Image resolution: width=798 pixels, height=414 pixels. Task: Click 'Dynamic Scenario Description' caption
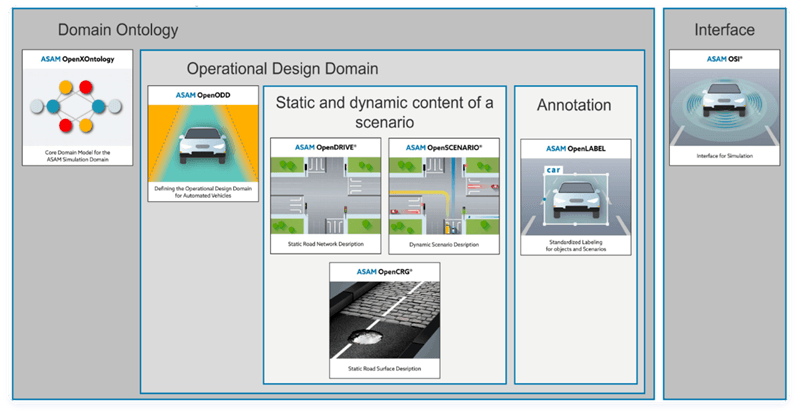point(444,244)
